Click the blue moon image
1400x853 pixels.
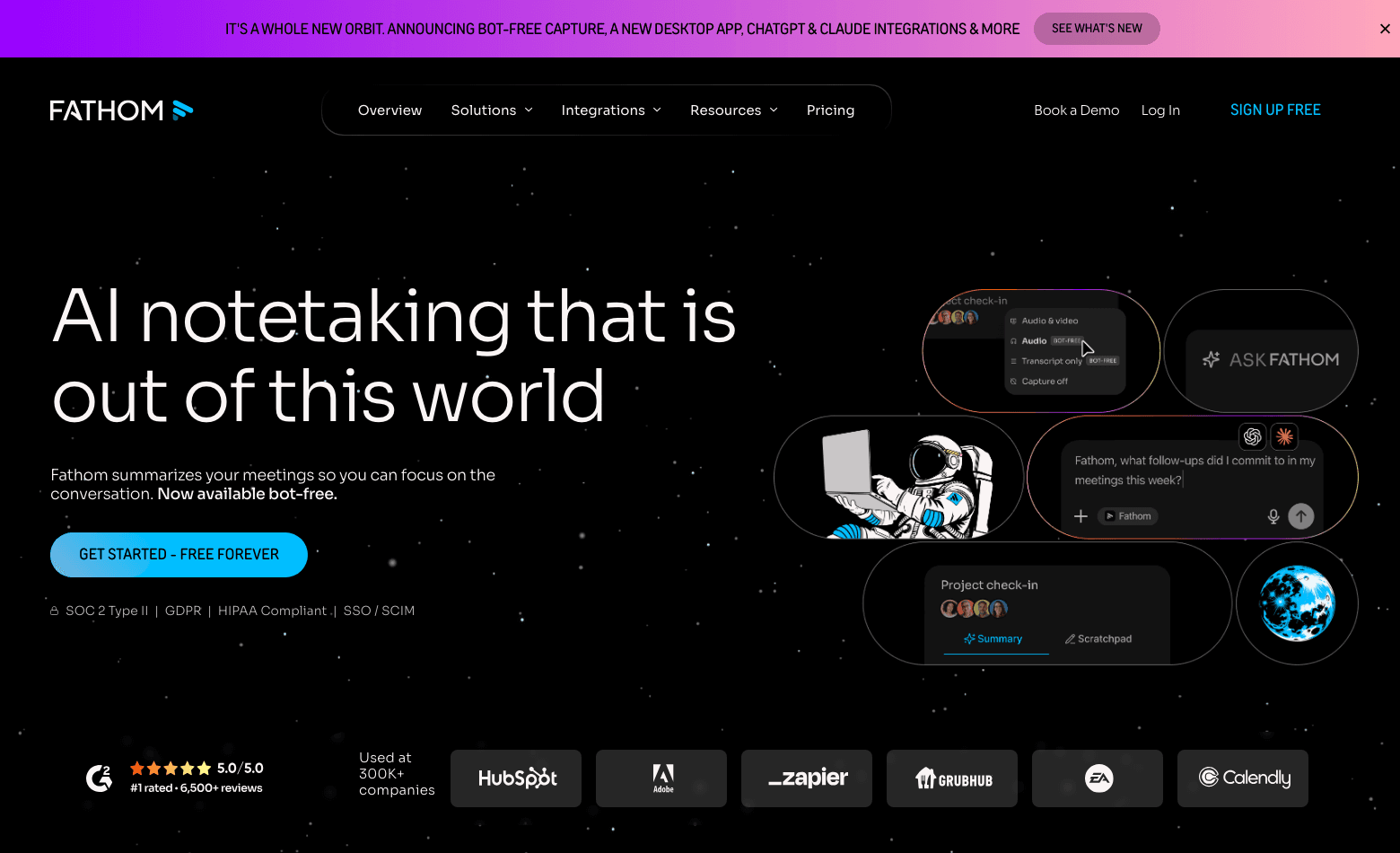point(1297,603)
